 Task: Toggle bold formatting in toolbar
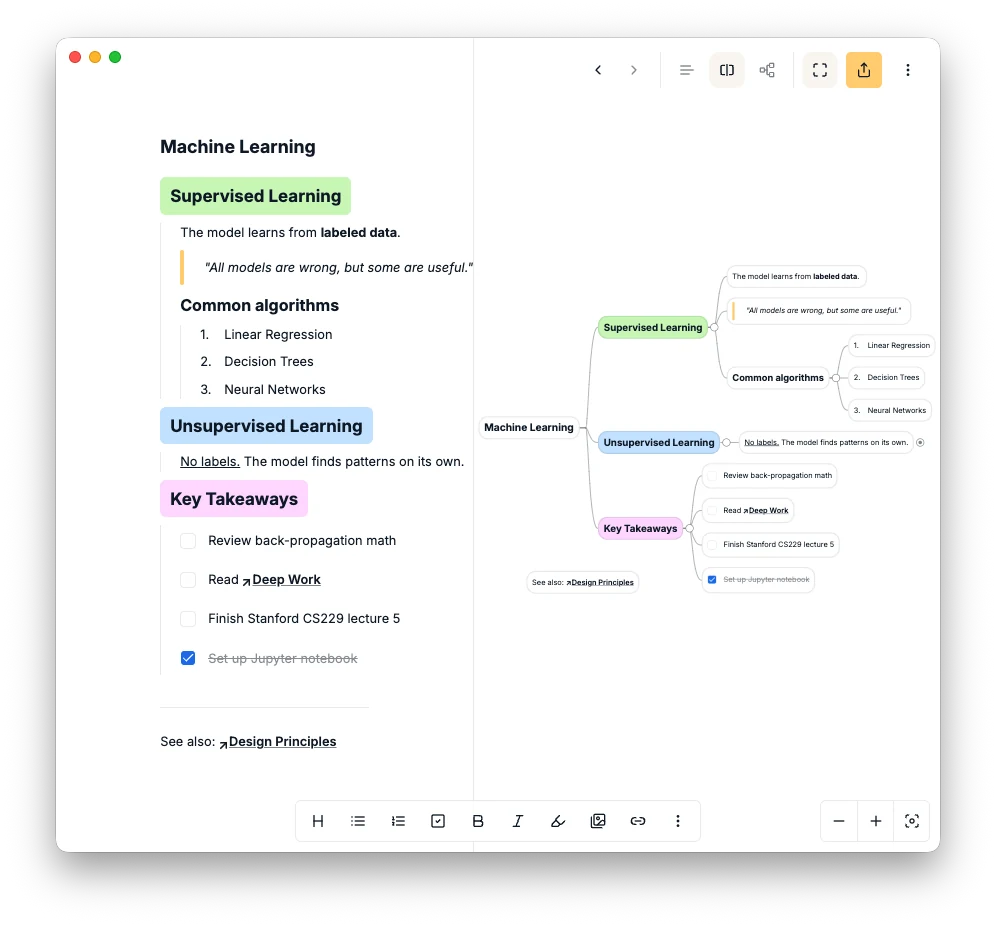478,821
